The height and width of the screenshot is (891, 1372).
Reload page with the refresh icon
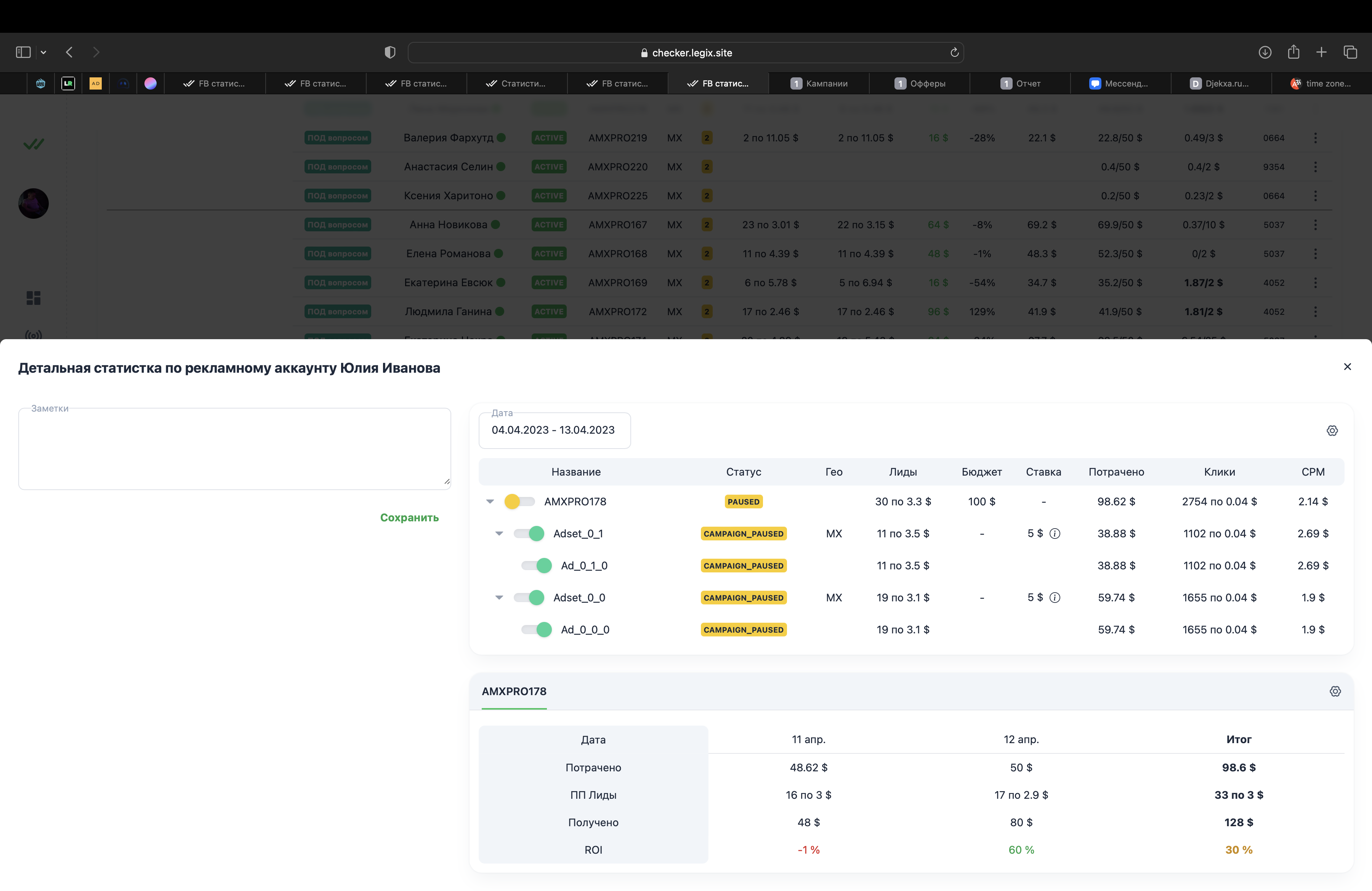coord(954,53)
